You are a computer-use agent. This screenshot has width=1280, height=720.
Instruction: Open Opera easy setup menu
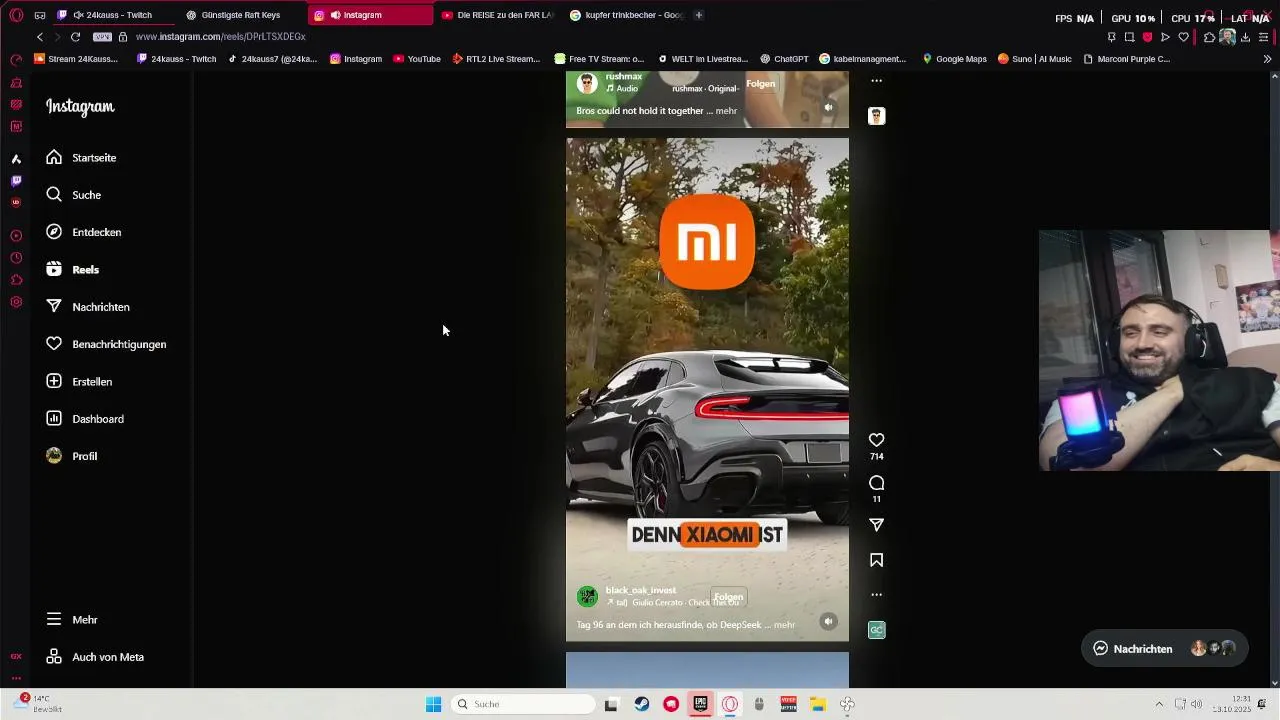click(x=1264, y=37)
